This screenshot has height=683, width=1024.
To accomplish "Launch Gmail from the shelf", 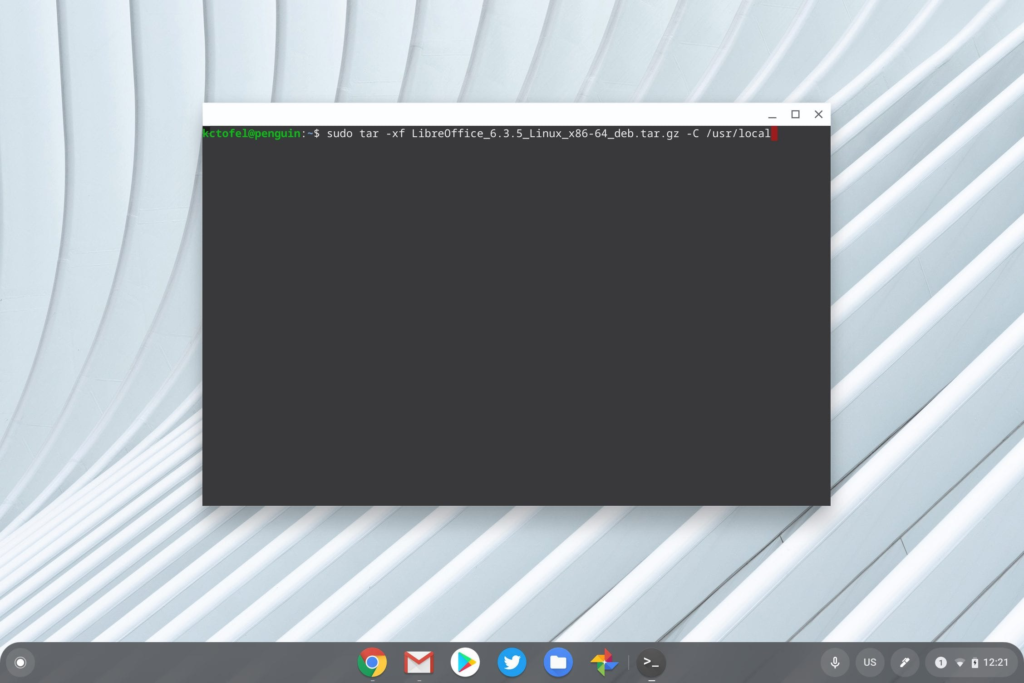I will (x=419, y=663).
